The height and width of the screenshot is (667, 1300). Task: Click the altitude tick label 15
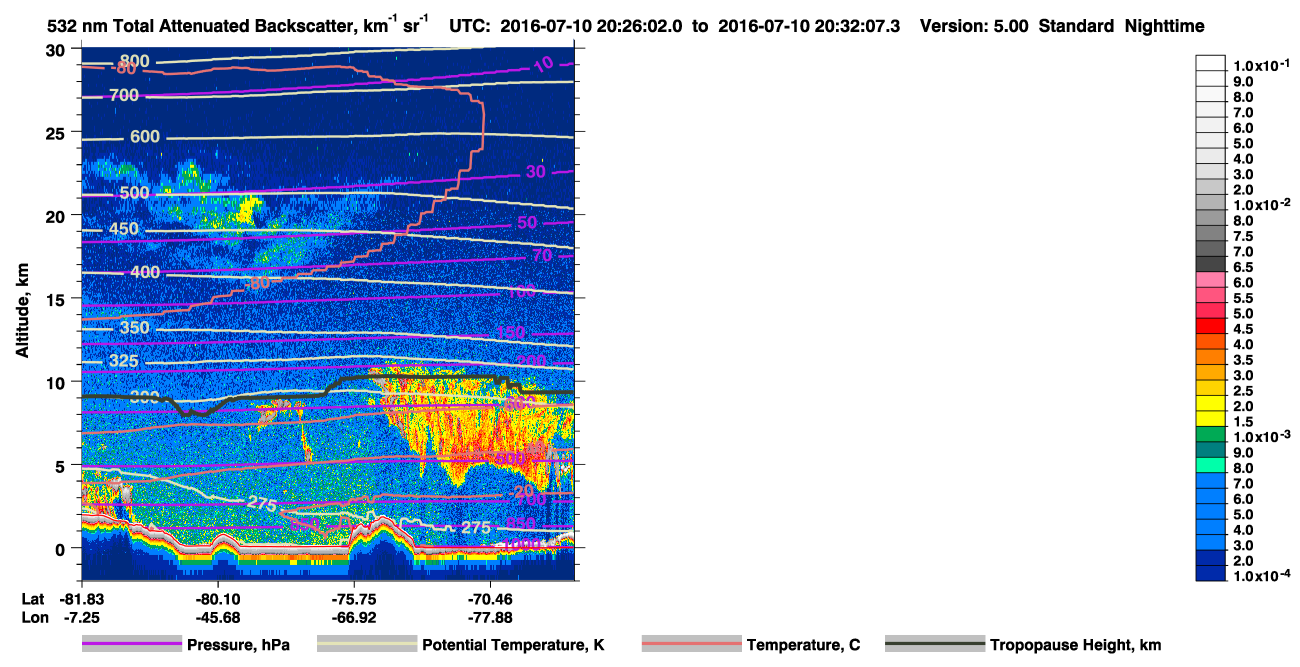(x=57, y=299)
